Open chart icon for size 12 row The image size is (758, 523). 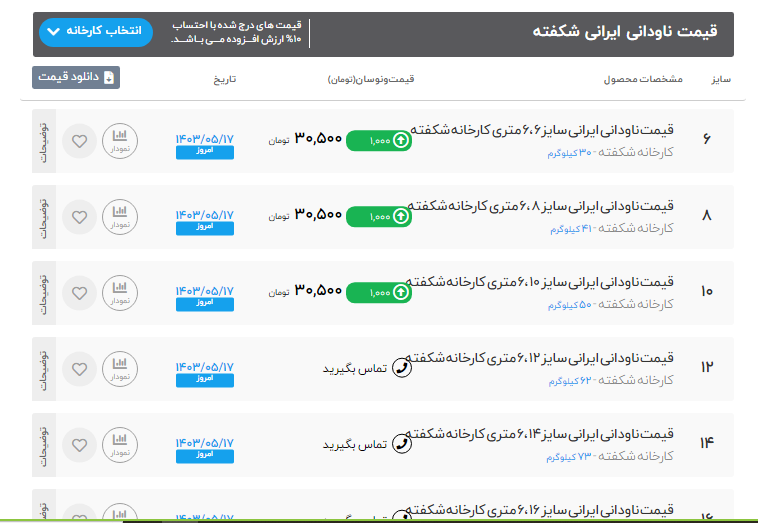pyautogui.click(x=120, y=368)
